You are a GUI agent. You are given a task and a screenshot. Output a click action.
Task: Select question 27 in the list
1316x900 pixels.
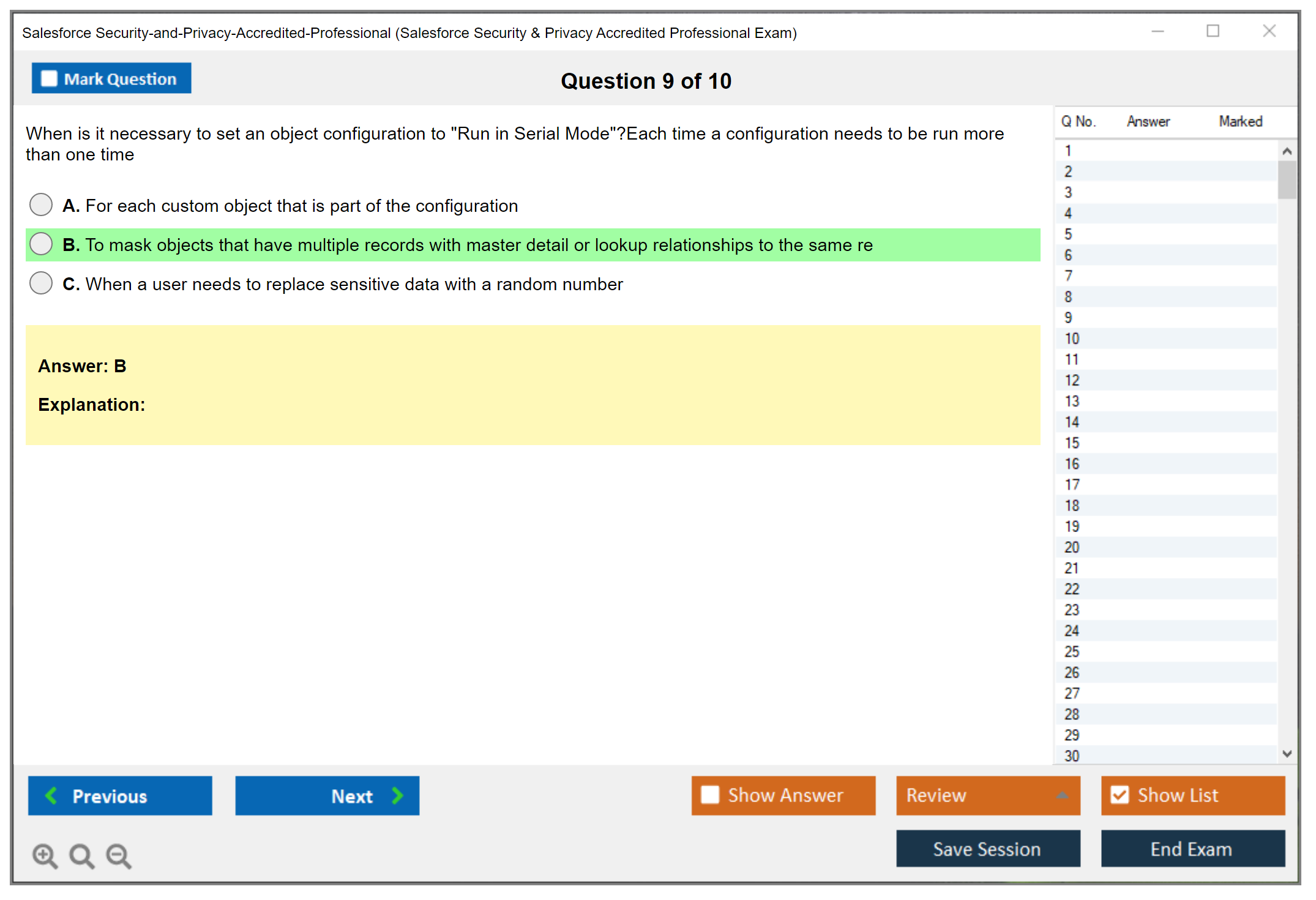(1072, 693)
